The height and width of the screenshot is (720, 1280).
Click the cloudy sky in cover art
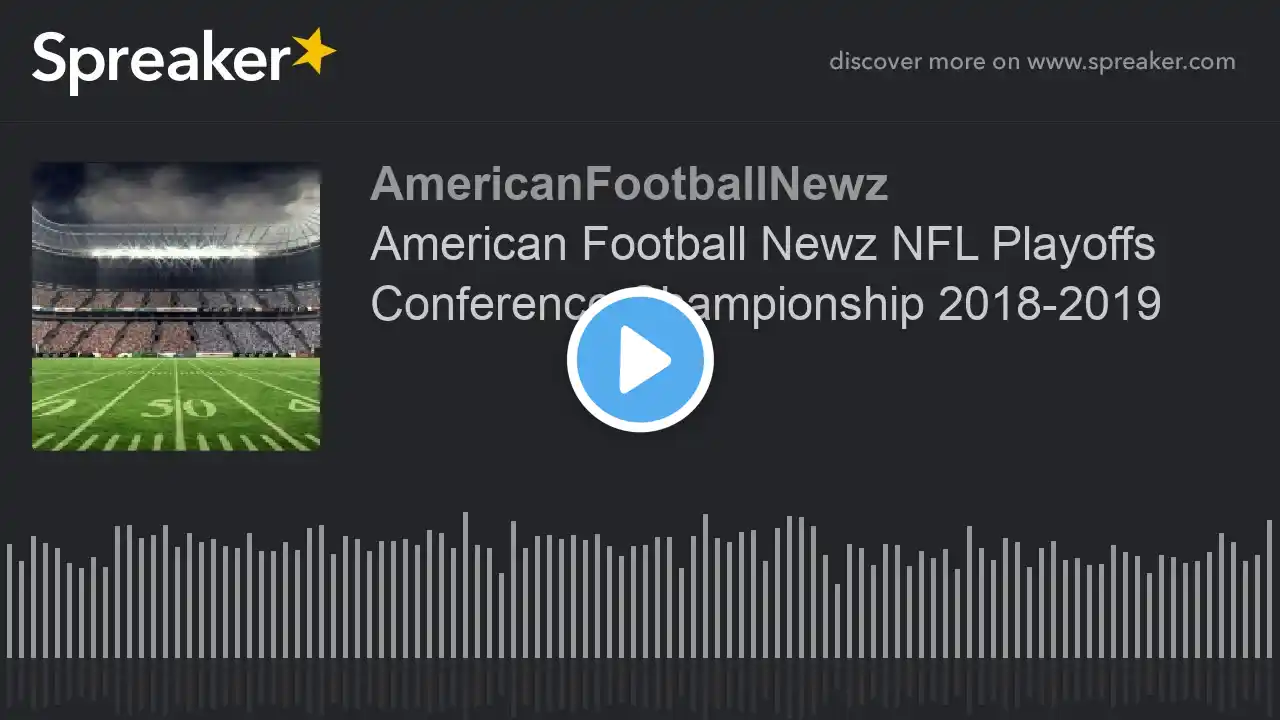point(176,195)
